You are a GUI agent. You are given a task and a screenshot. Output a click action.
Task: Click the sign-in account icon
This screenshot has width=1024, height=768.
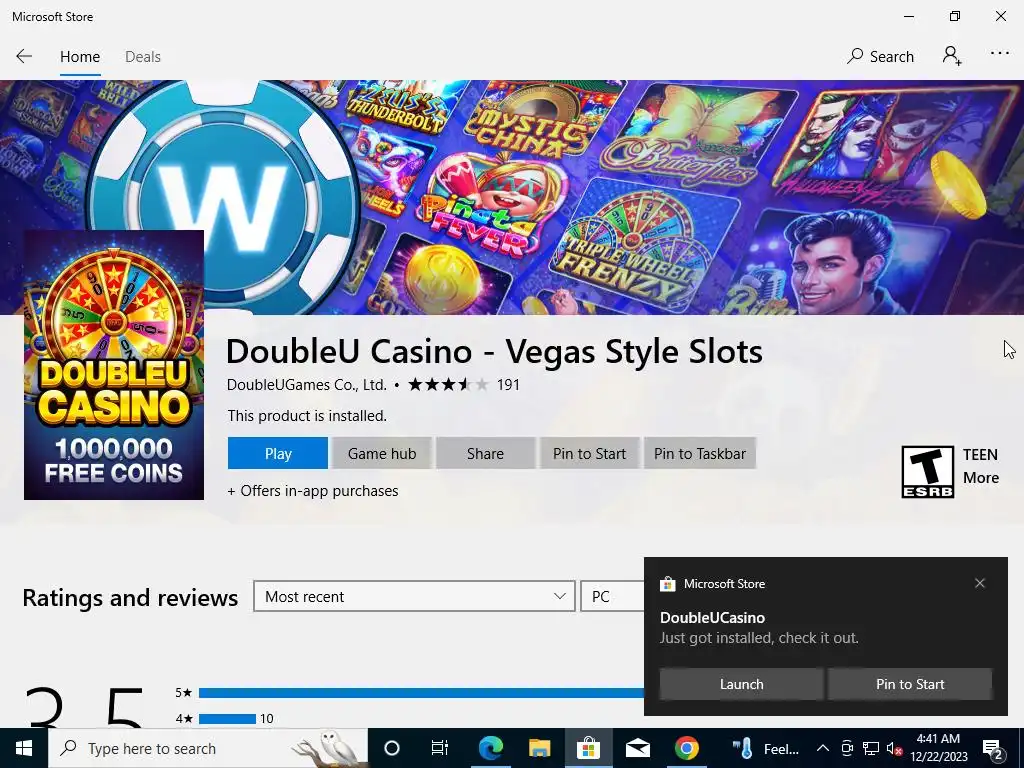tap(952, 56)
